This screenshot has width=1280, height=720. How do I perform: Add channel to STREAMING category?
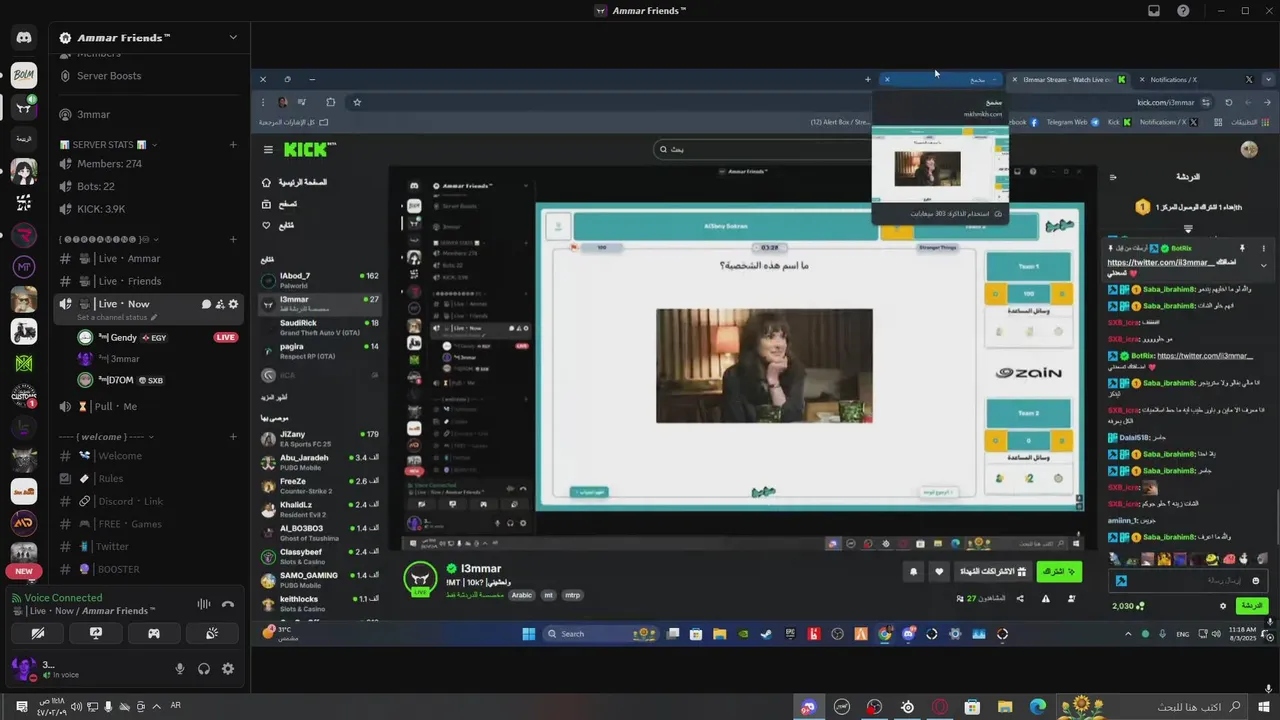pyautogui.click(x=233, y=239)
